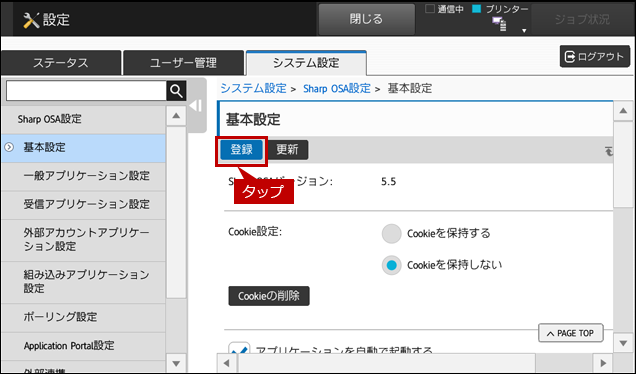Tap the 登録 button
The width and height of the screenshot is (636, 374).
[x=242, y=150]
